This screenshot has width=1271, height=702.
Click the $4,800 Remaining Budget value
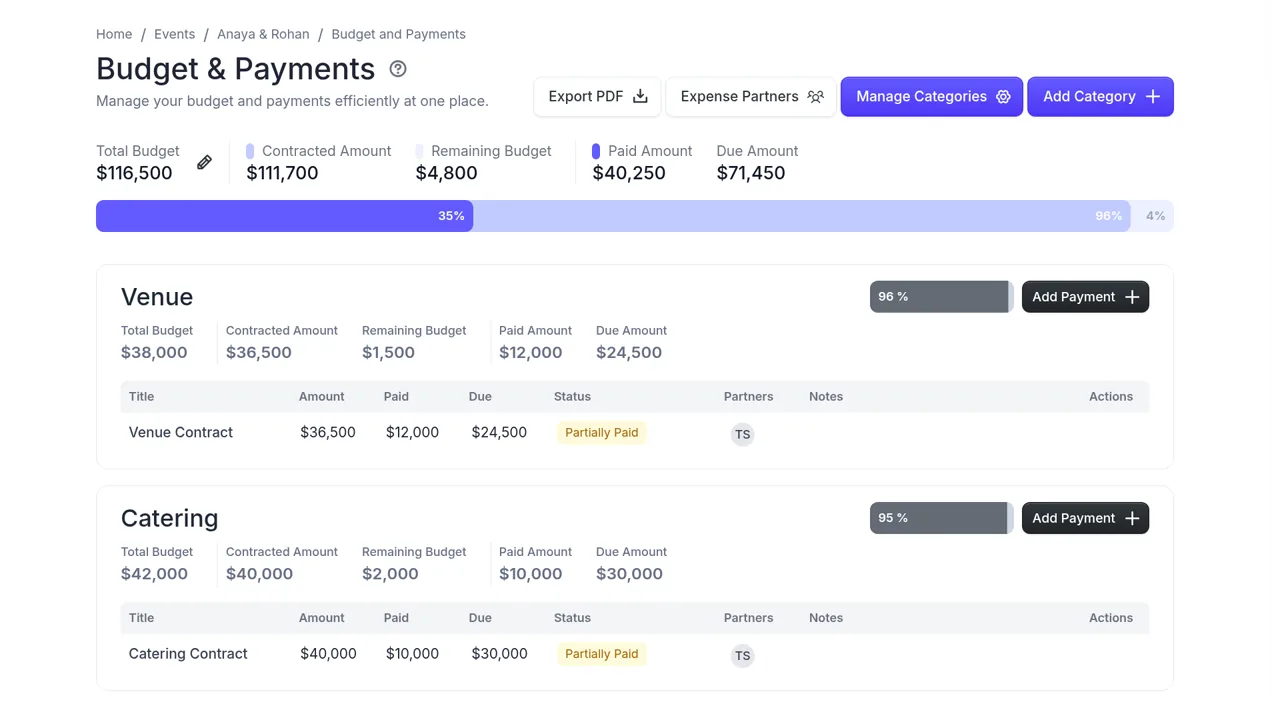(446, 173)
